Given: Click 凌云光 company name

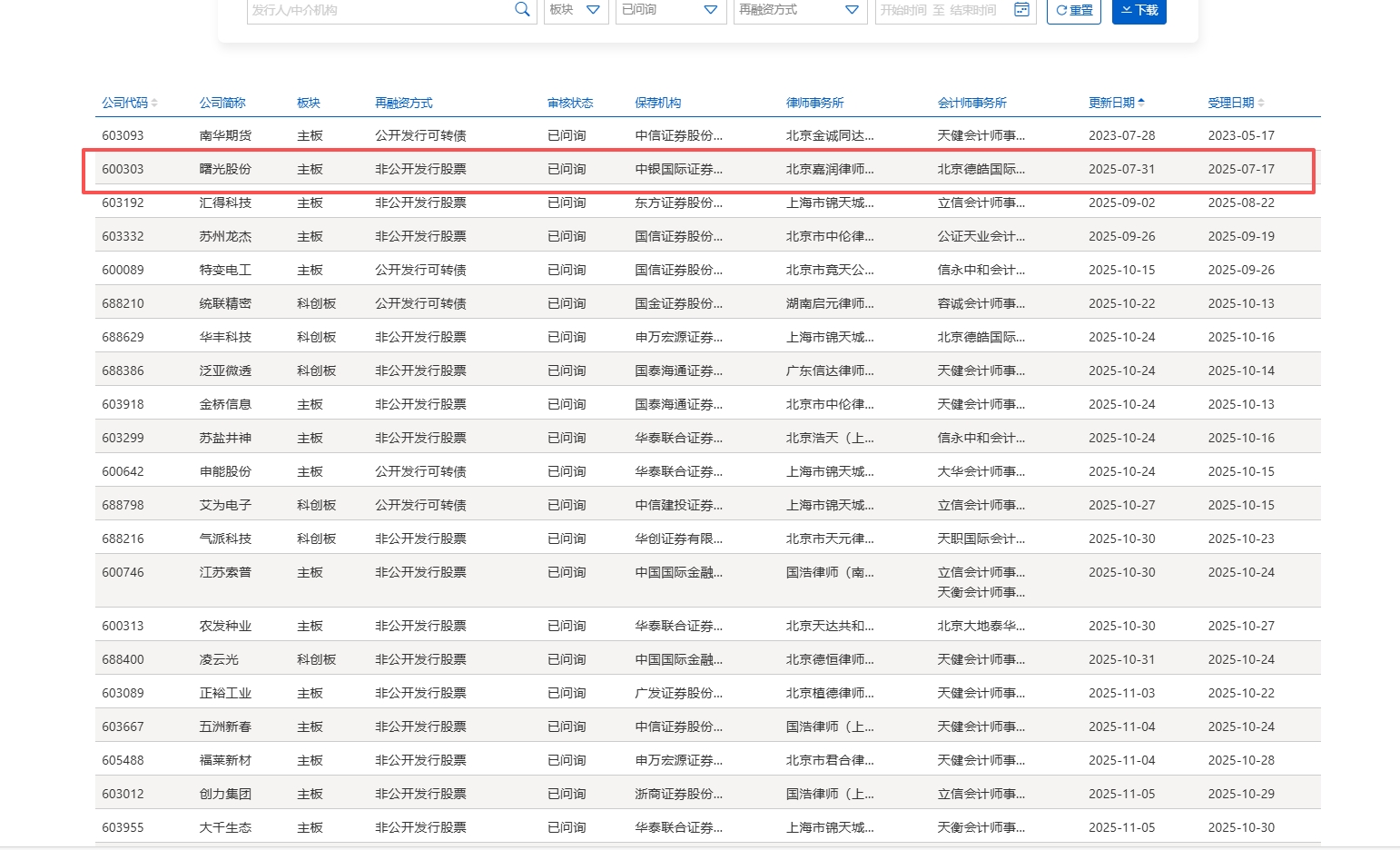Looking at the screenshot, I should [x=219, y=659].
